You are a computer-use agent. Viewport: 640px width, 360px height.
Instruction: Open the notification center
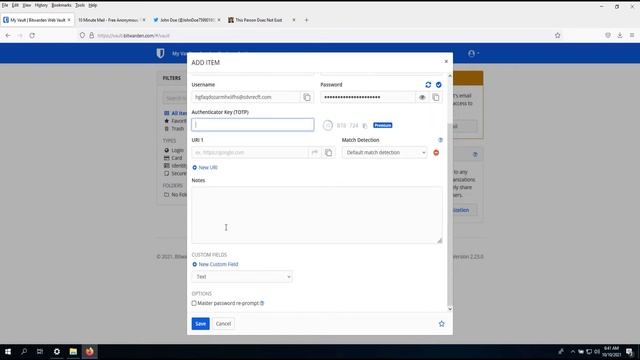click(629, 352)
